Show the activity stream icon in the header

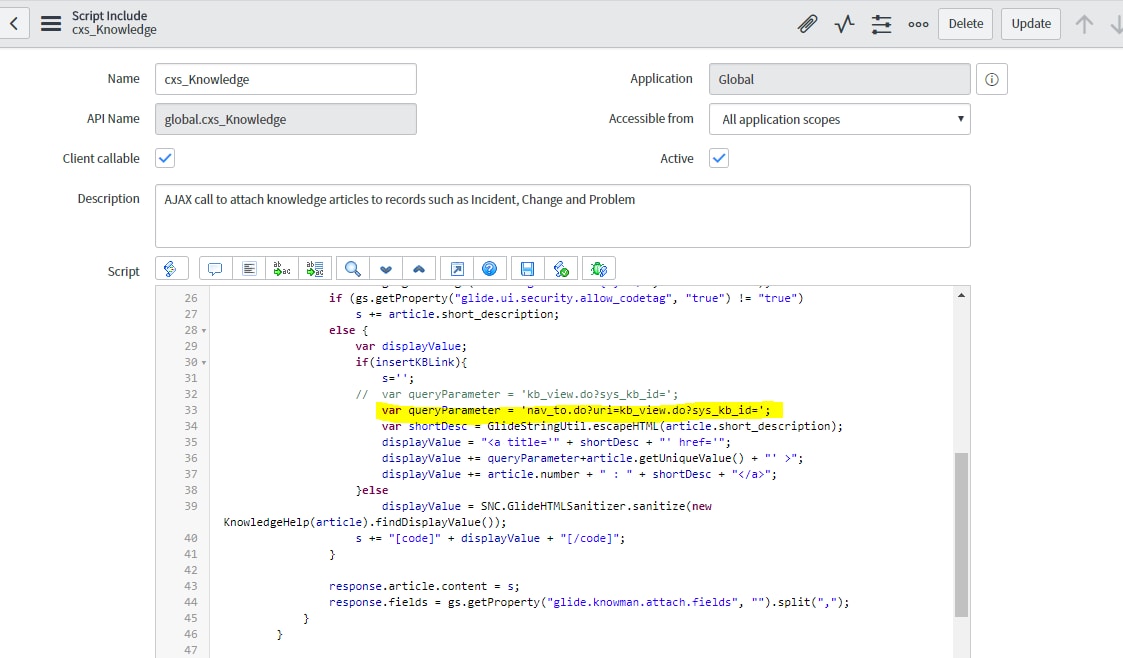843,23
